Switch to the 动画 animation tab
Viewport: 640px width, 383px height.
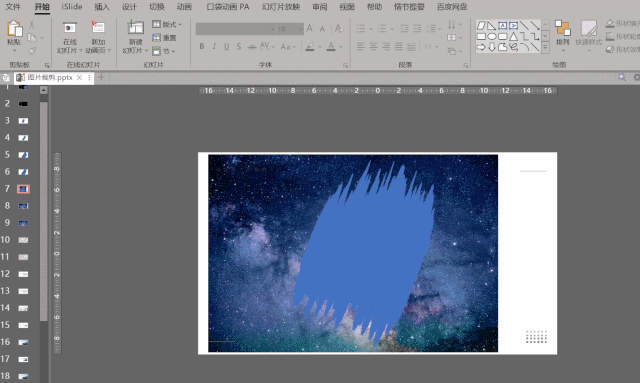coord(184,7)
